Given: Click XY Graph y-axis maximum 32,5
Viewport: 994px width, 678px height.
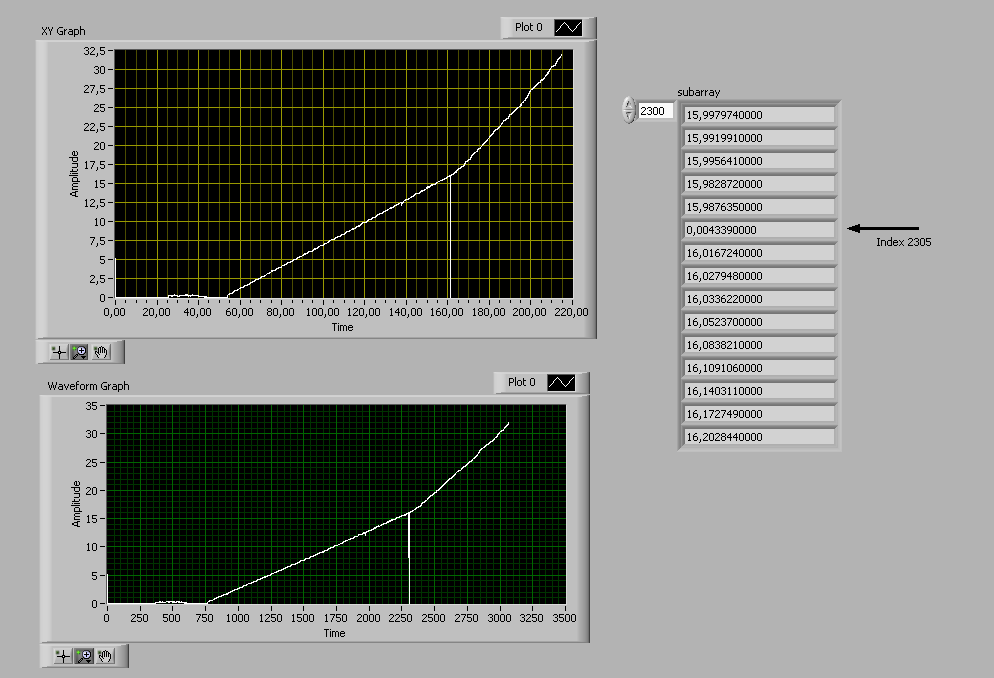Looking at the screenshot, I should coord(94,51).
